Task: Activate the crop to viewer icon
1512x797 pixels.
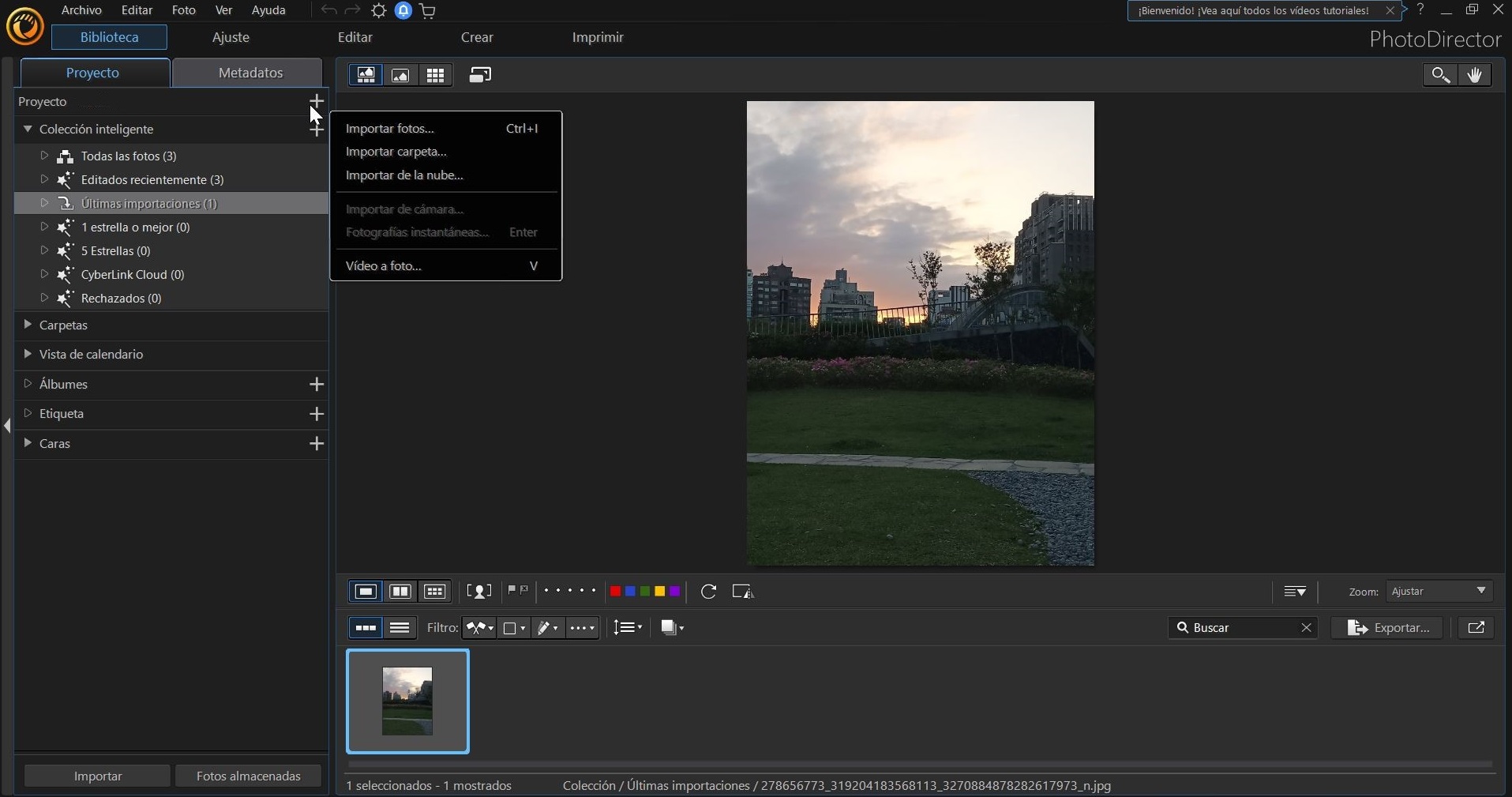Action: coord(742,591)
